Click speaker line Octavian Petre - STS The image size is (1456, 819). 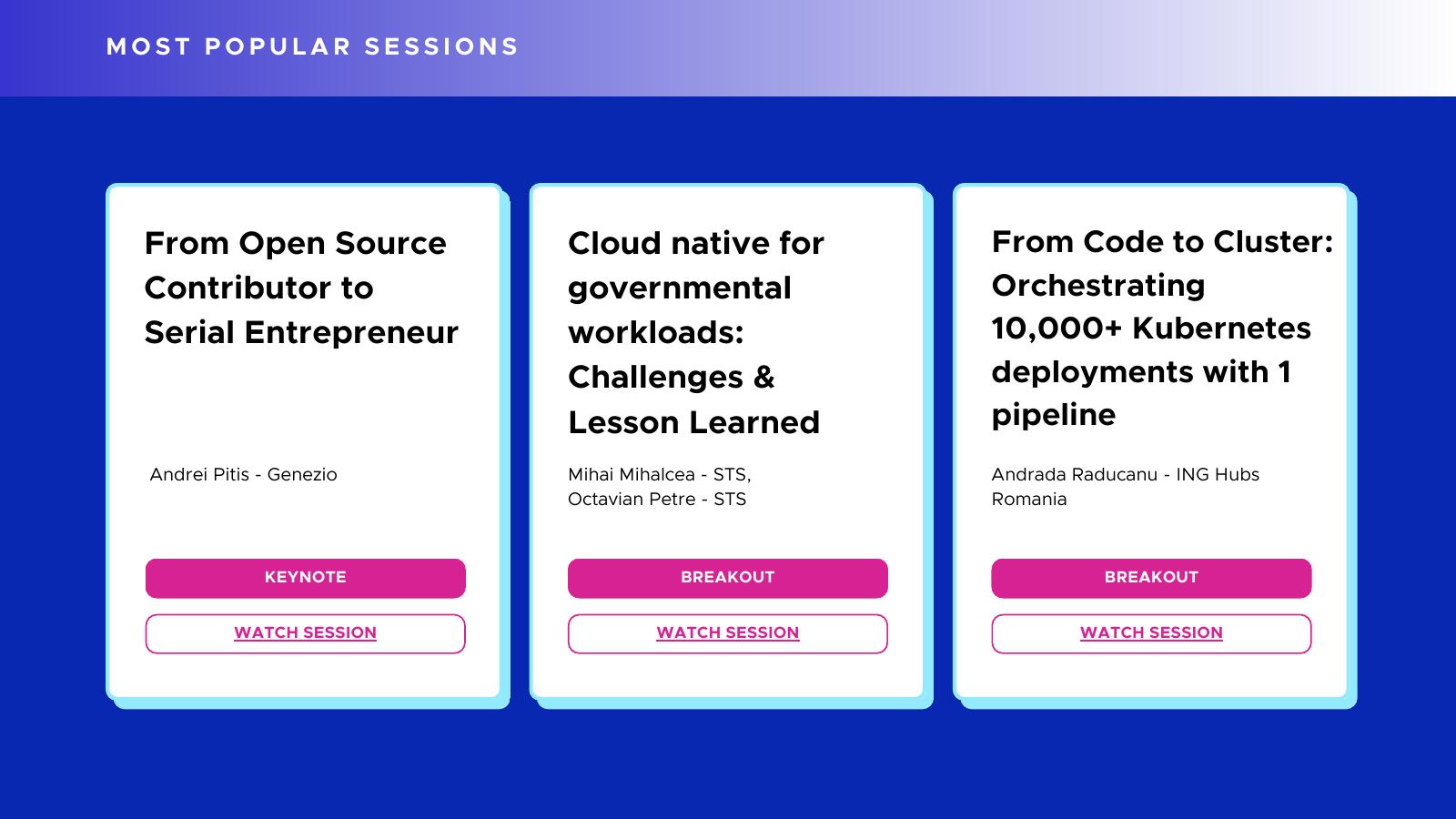pos(656,500)
